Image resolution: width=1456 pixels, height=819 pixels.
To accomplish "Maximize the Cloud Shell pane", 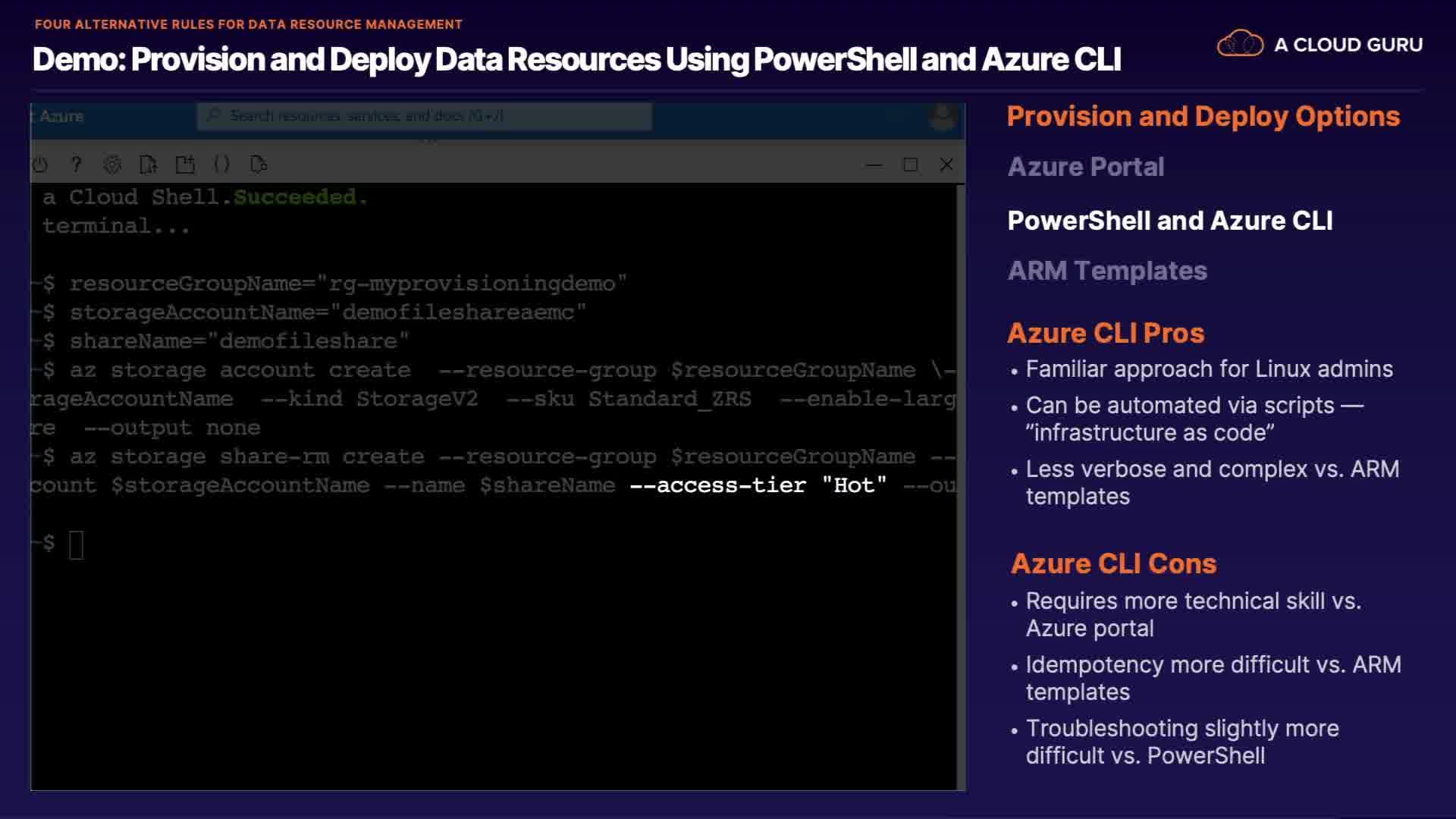I will (910, 165).
